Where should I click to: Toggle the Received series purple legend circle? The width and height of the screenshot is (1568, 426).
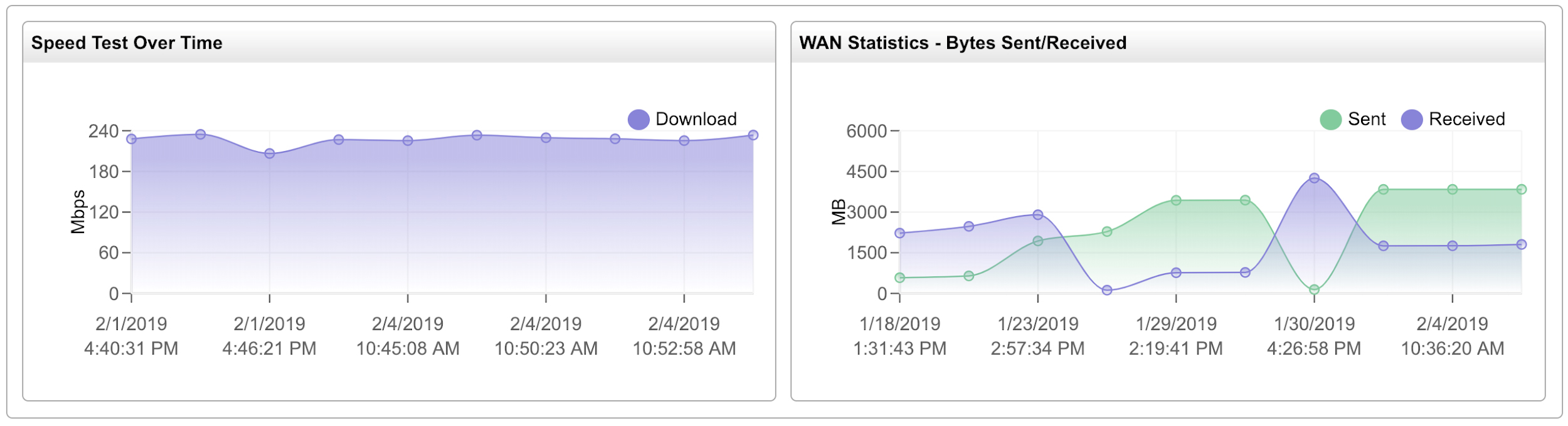point(1411,120)
